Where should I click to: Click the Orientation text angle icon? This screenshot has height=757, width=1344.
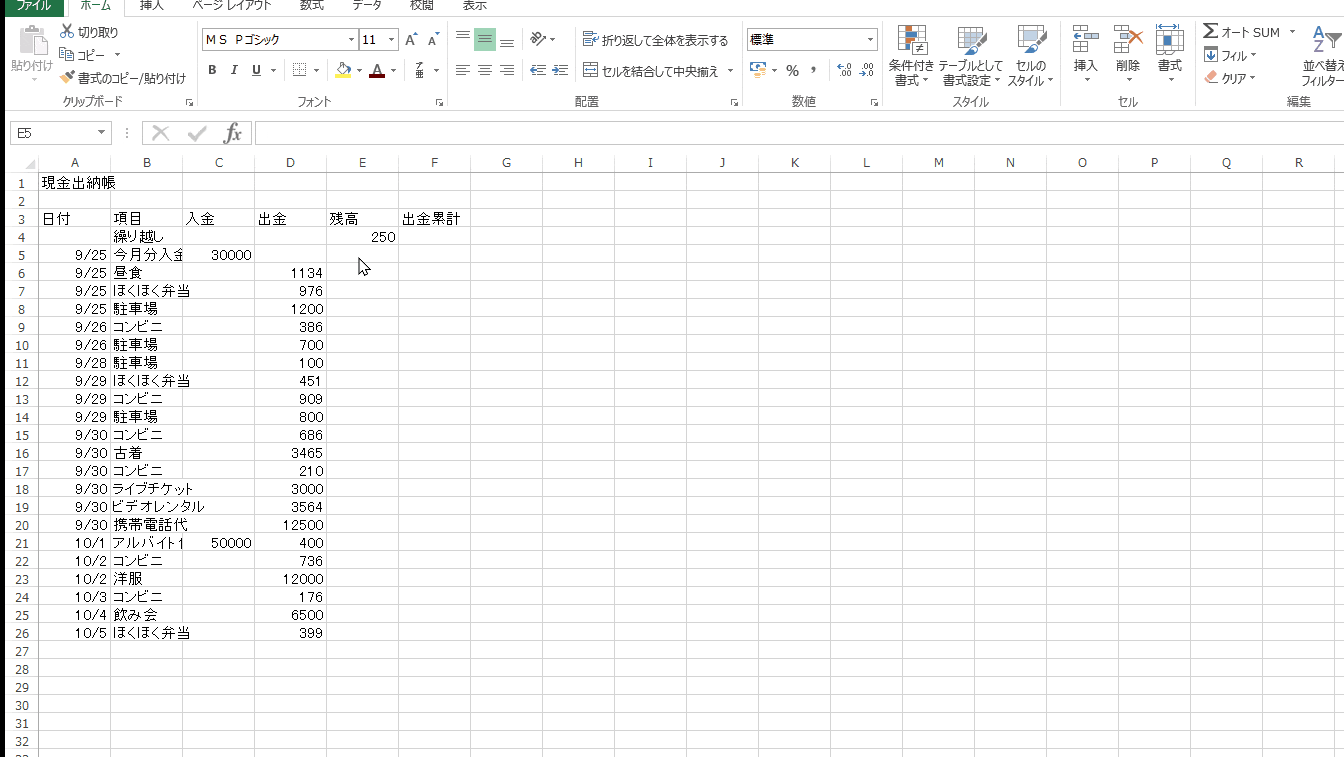(539, 40)
